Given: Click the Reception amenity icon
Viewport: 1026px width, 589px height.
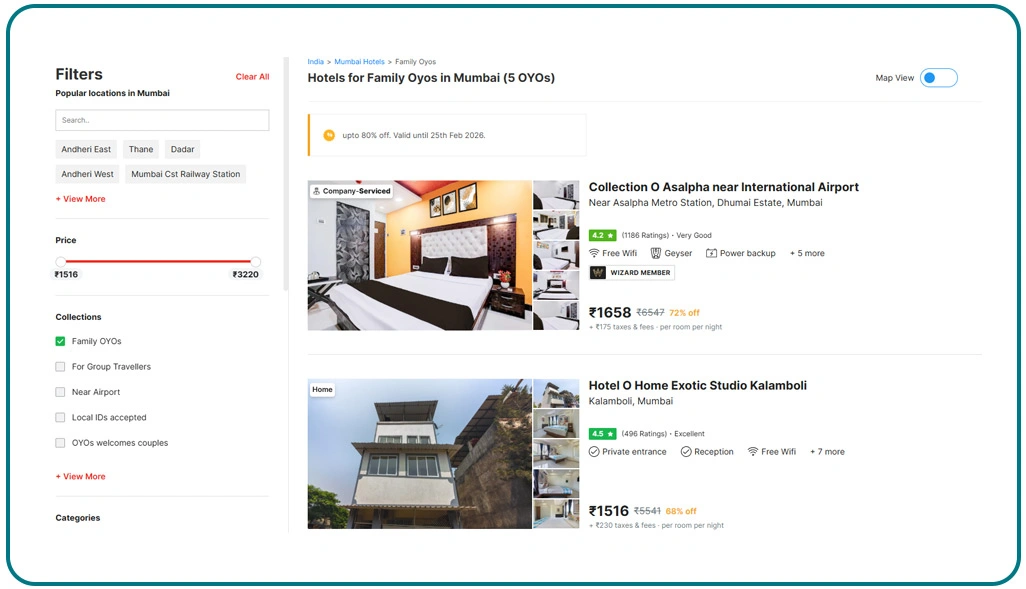Looking at the screenshot, I should click(685, 451).
